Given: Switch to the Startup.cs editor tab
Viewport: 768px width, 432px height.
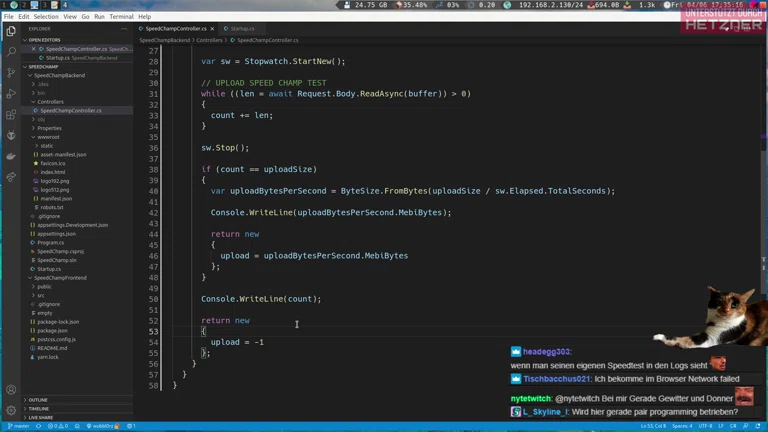Looking at the screenshot, I should pyautogui.click(x=242, y=29).
